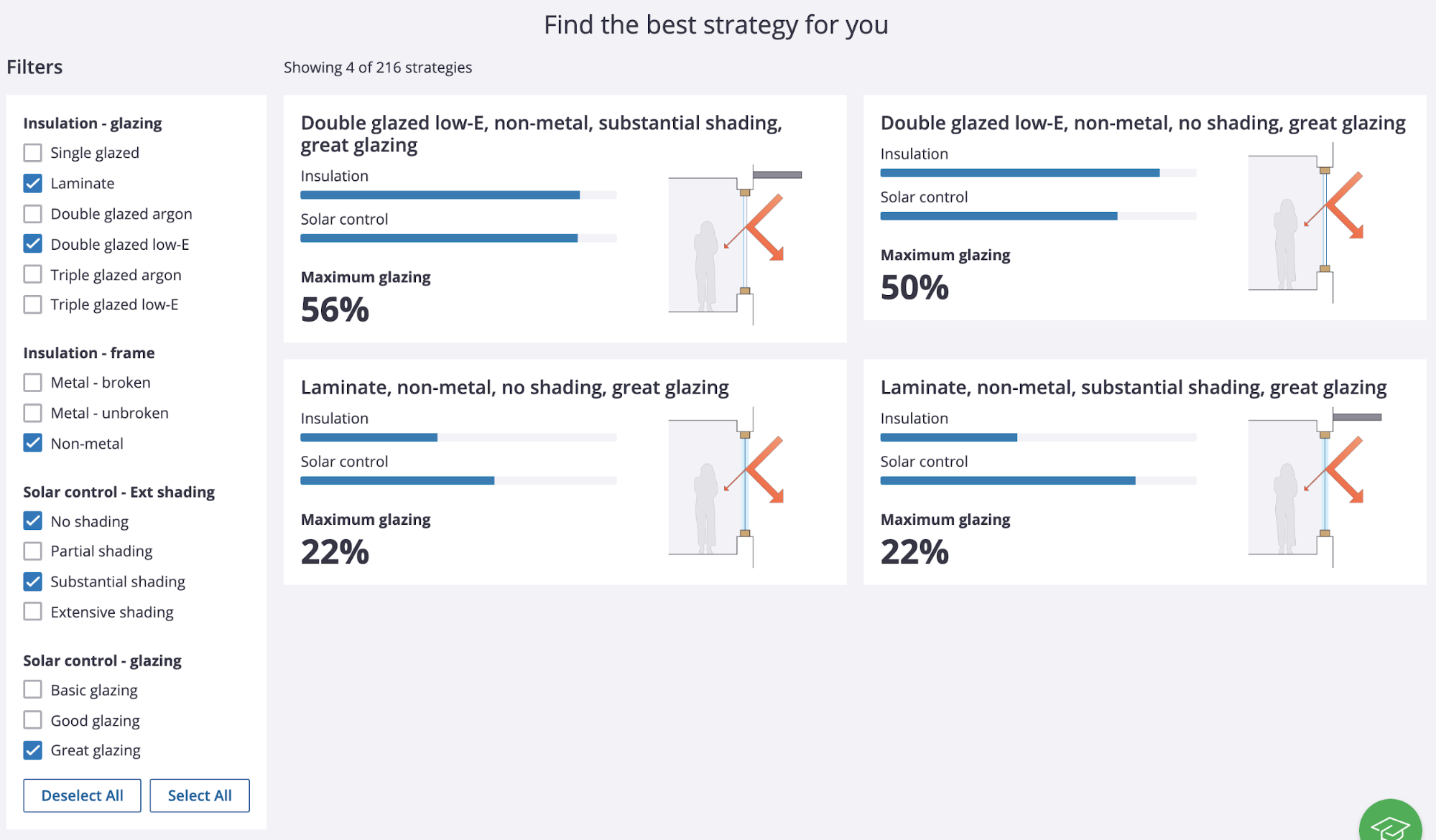Check the Basic glazing option

click(x=33, y=689)
